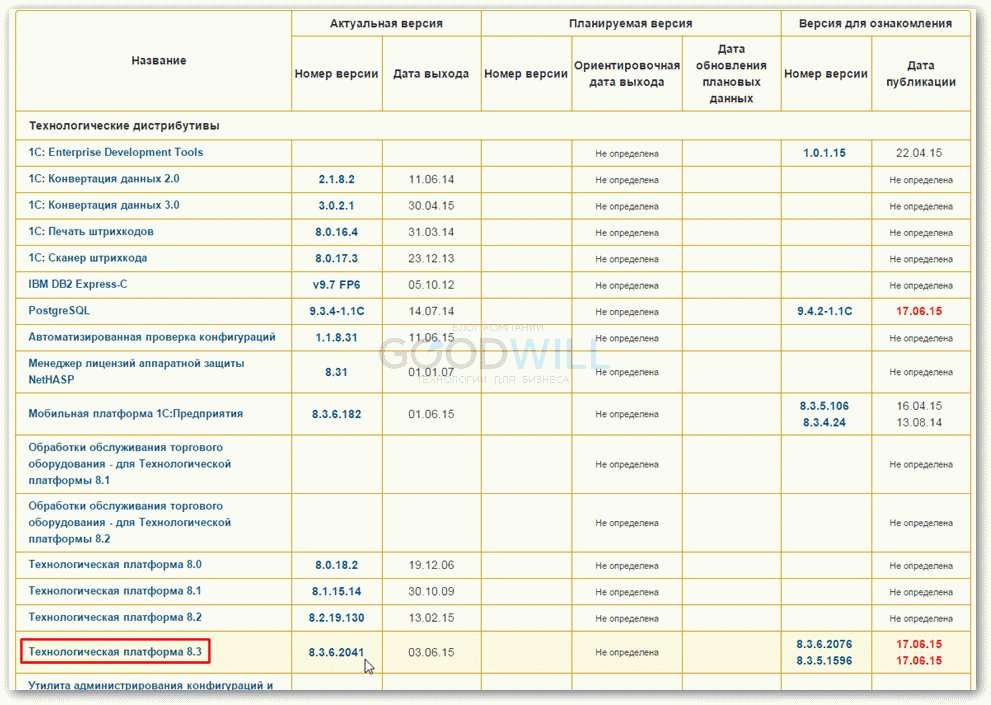Click the Технологические дистрибутивы section header
This screenshot has height=705, width=991.
point(125,126)
